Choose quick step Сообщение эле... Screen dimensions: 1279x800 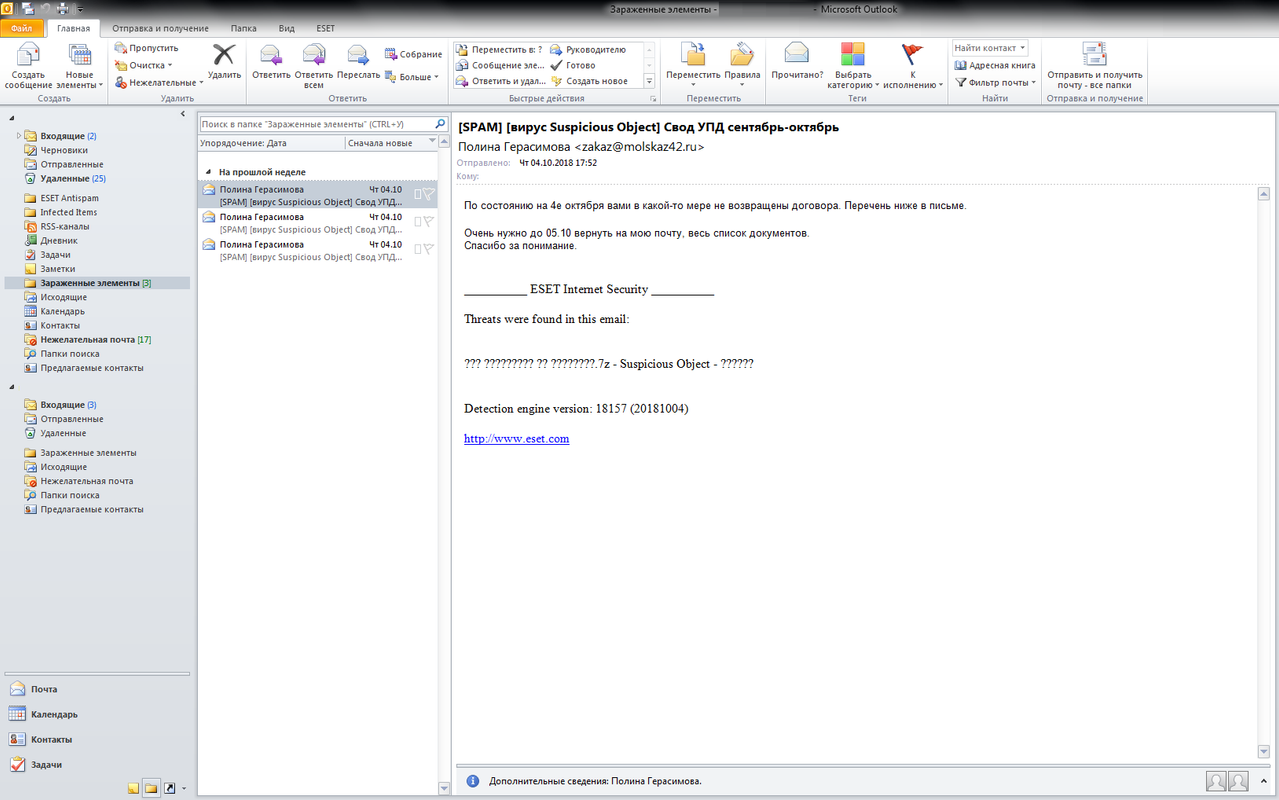click(500, 65)
